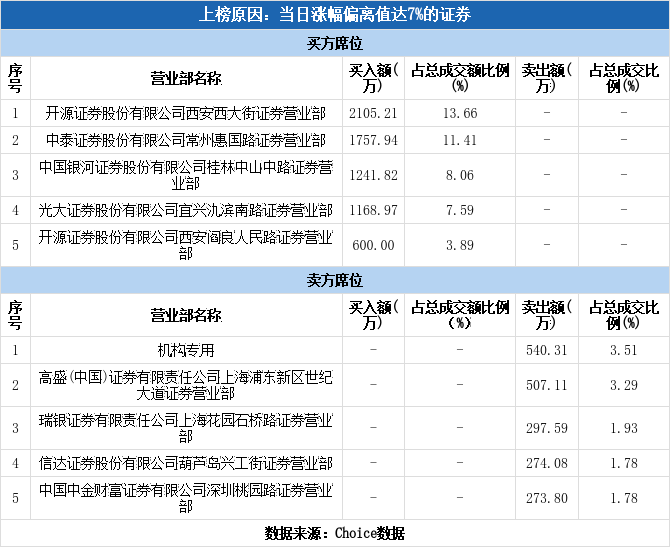This screenshot has height=547, width=670.
Task: Click sell percentage 3.51
Action: (624, 350)
